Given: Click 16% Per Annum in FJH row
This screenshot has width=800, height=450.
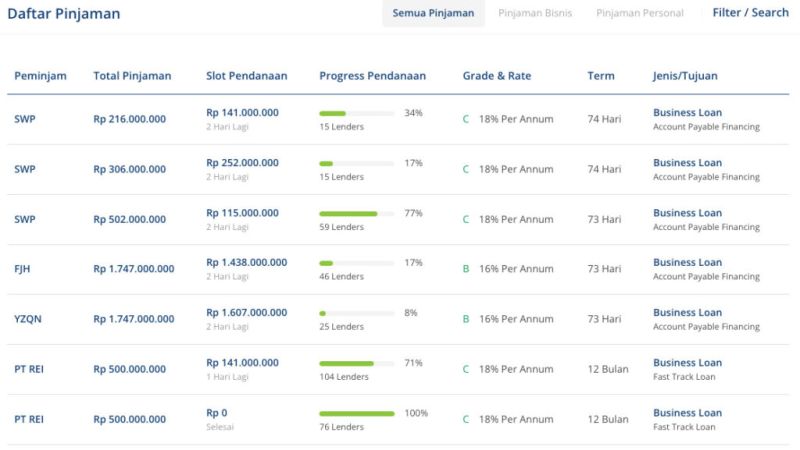Looking at the screenshot, I should click(516, 269).
